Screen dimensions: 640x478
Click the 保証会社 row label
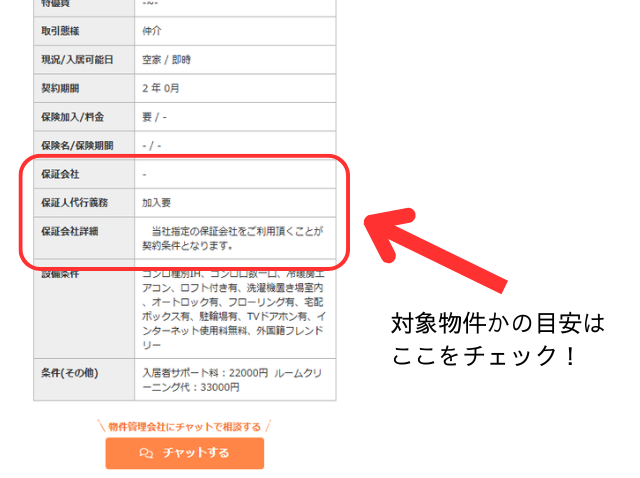pos(60,174)
